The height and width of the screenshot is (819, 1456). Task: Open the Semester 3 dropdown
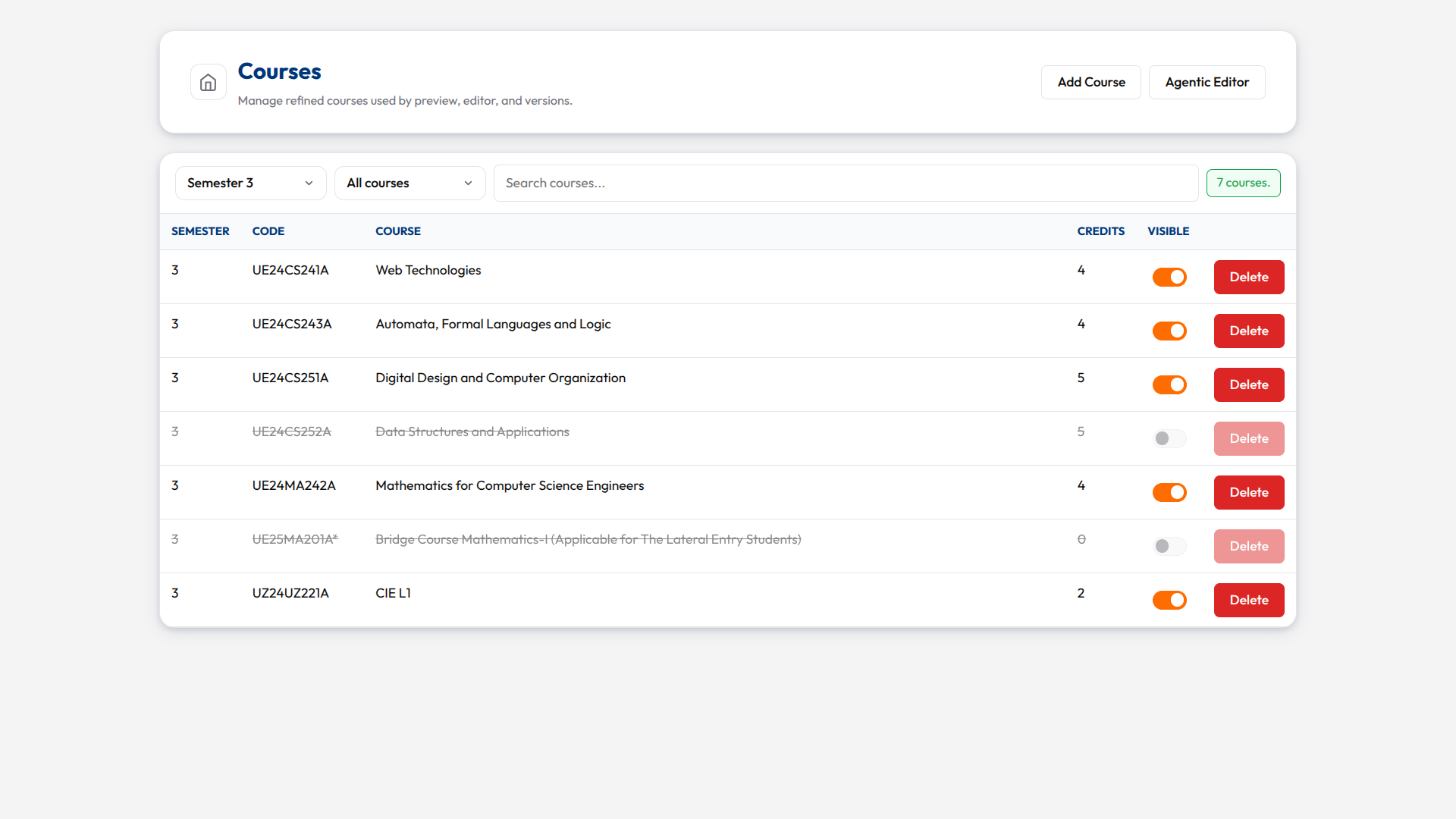(250, 183)
